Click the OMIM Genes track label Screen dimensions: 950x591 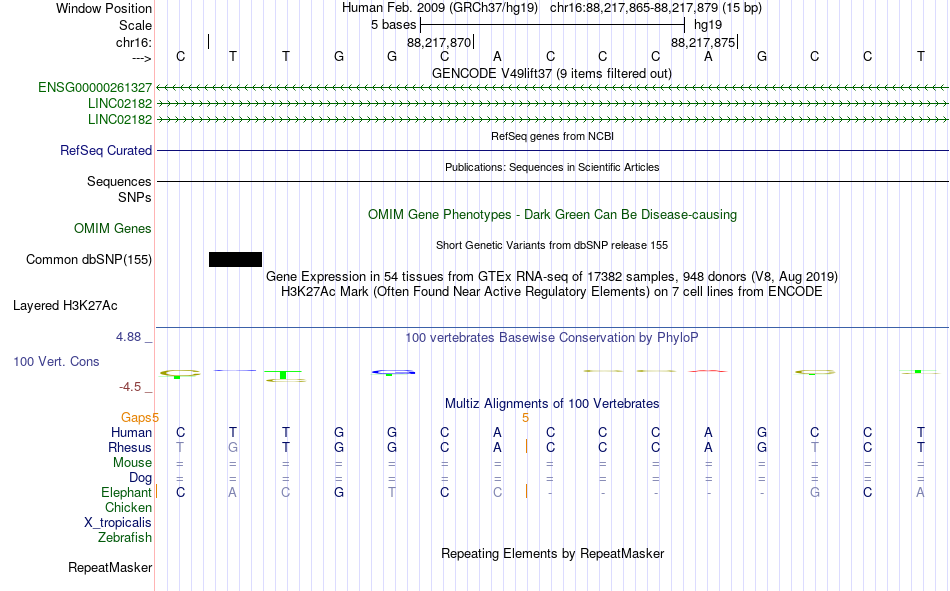(113, 229)
